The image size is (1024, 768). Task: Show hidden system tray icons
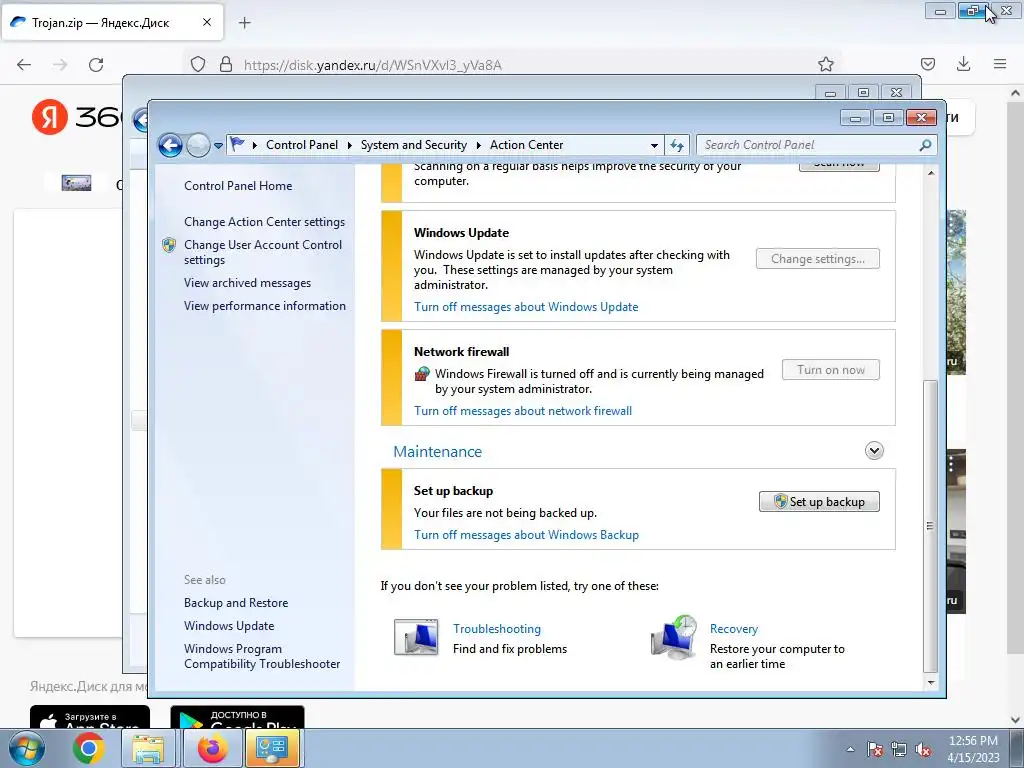850,749
